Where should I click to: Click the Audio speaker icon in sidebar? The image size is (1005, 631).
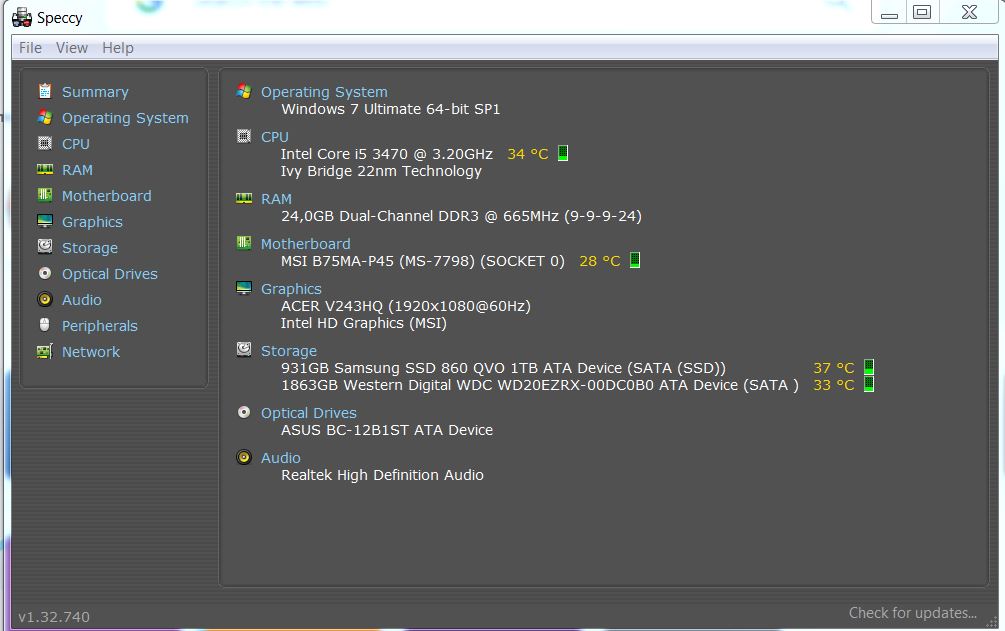pyautogui.click(x=45, y=299)
